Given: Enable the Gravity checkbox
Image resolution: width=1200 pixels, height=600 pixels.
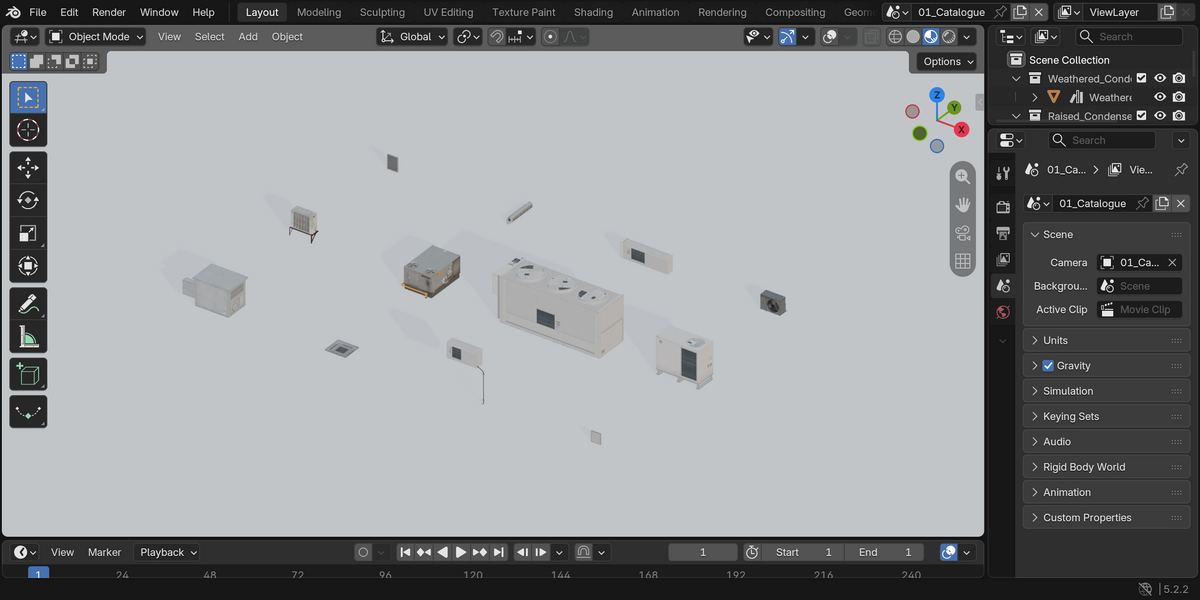Looking at the screenshot, I should (x=1048, y=366).
